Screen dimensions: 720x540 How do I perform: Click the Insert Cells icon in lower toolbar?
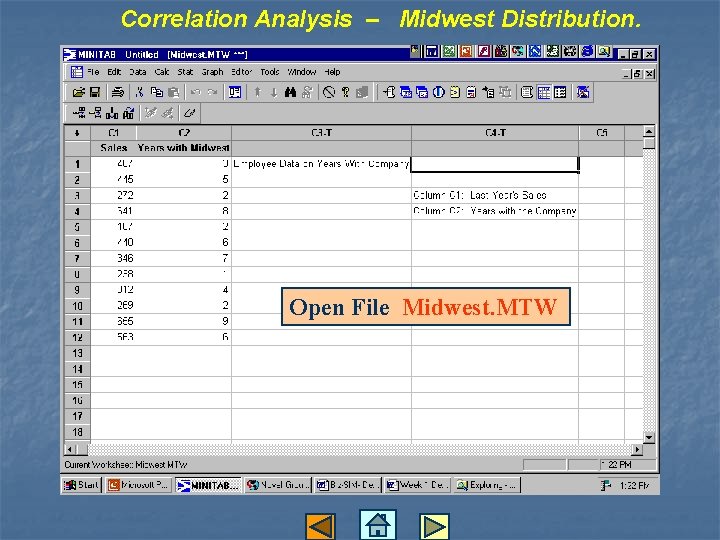[x=79, y=112]
